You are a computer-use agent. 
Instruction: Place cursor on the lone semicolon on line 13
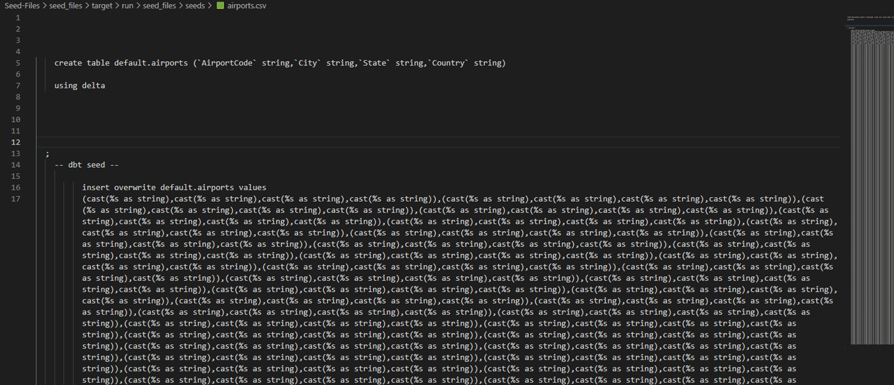pyautogui.click(x=47, y=153)
